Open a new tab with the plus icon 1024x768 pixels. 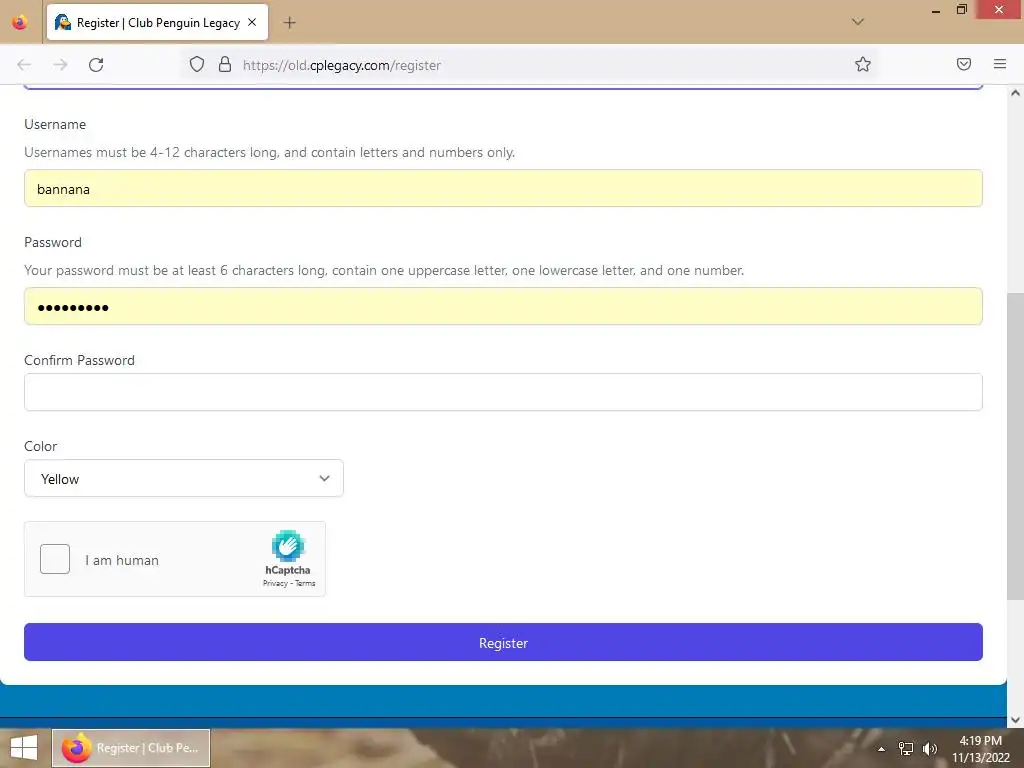pyautogui.click(x=289, y=23)
